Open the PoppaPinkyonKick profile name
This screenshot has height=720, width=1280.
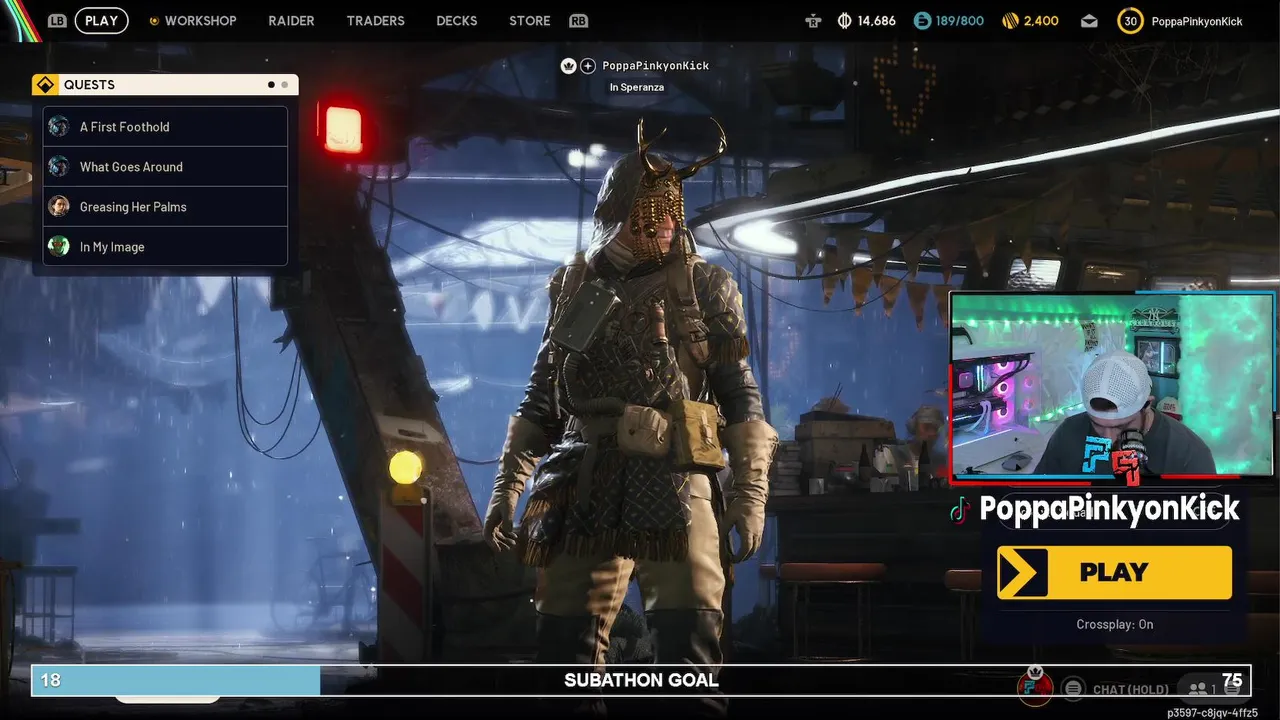1197,21
